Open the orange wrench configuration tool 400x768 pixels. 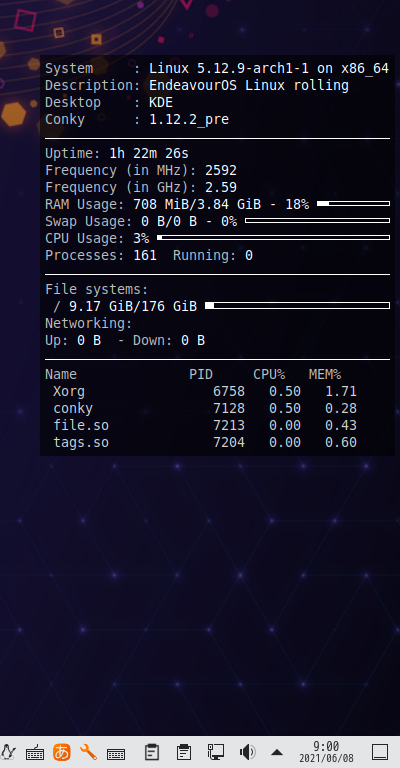[x=88, y=752]
